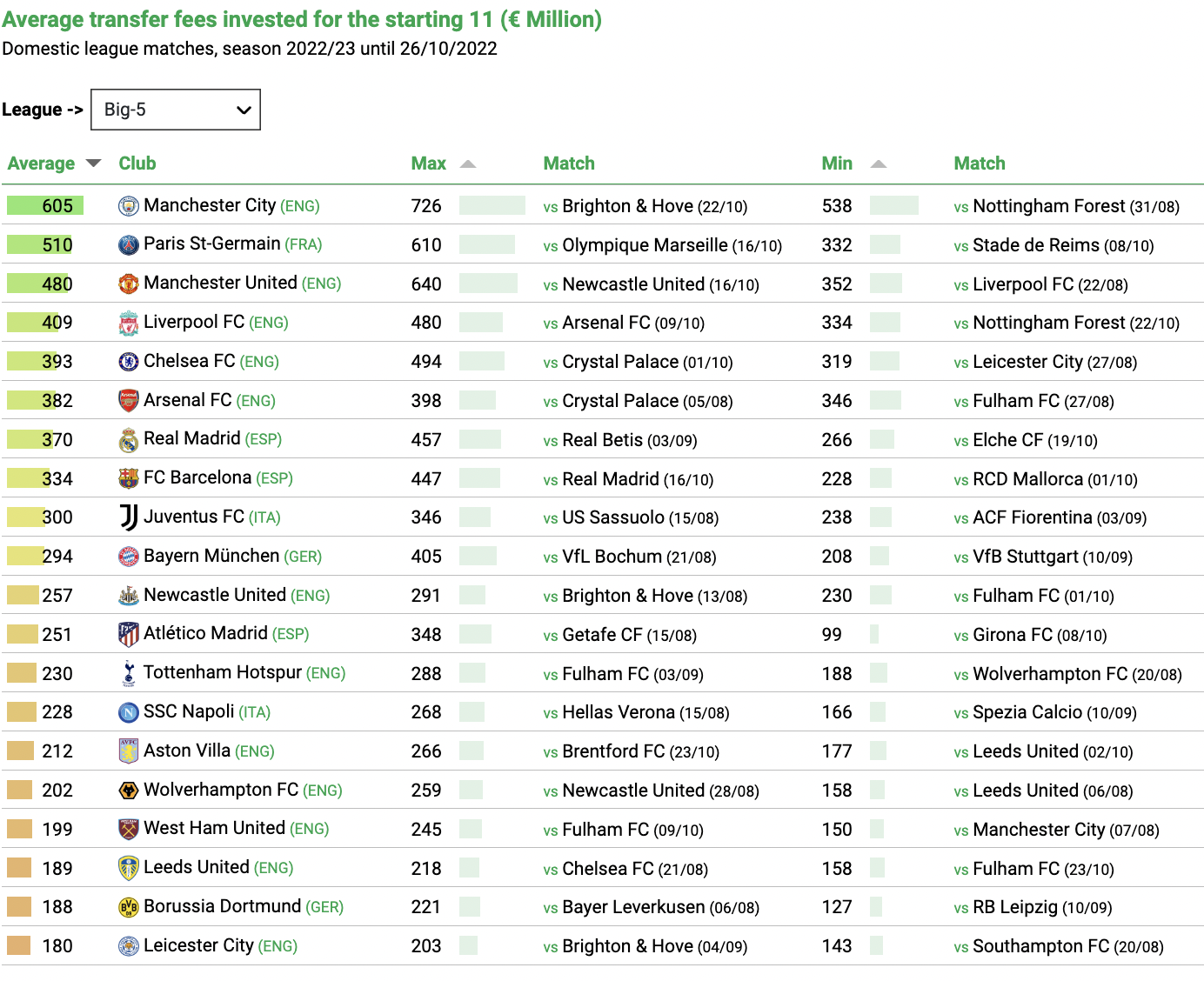Click the Juventus FC logo icon
This screenshot has width=1204, height=981.
point(129,517)
